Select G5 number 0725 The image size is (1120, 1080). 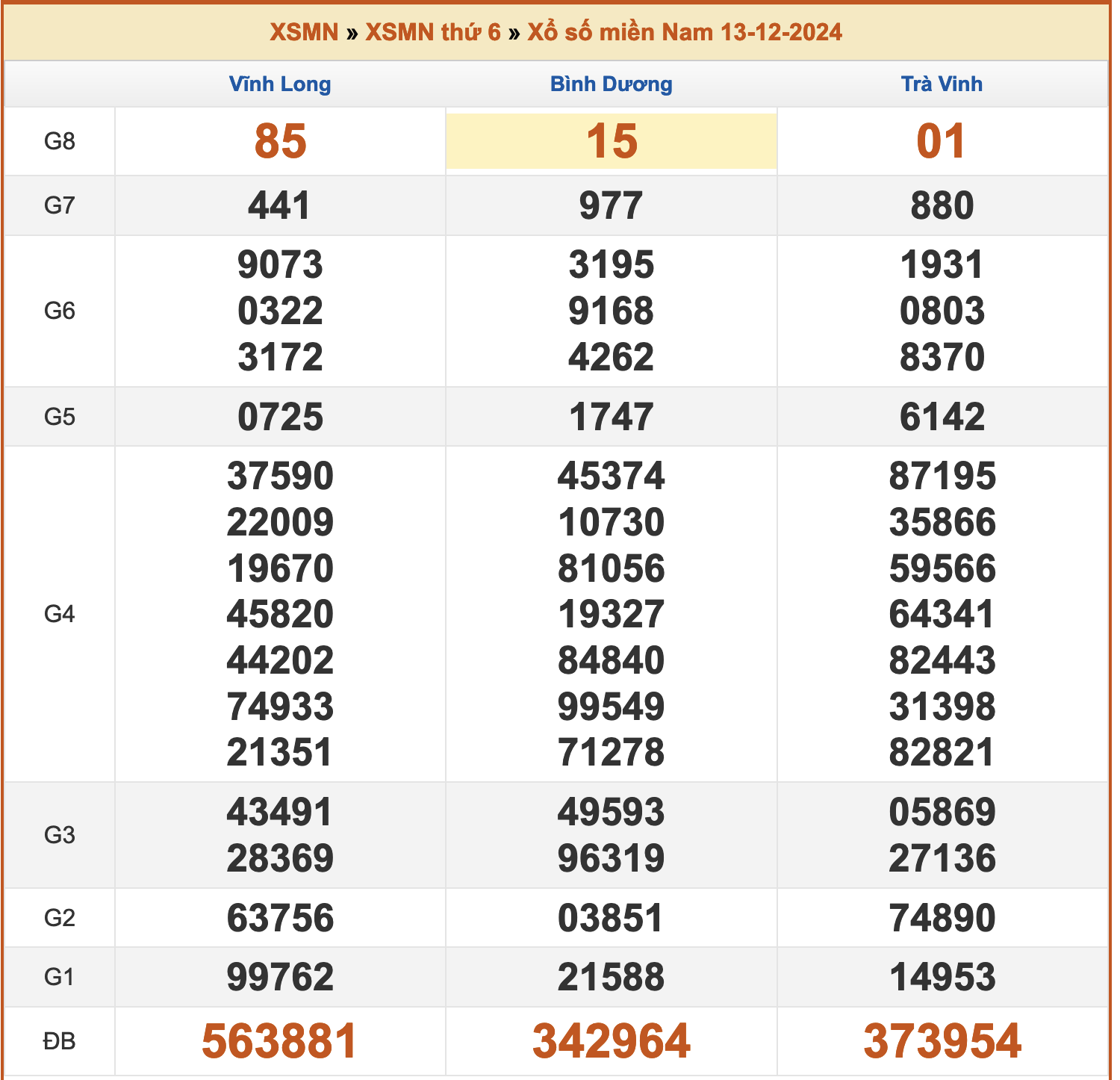(x=280, y=417)
